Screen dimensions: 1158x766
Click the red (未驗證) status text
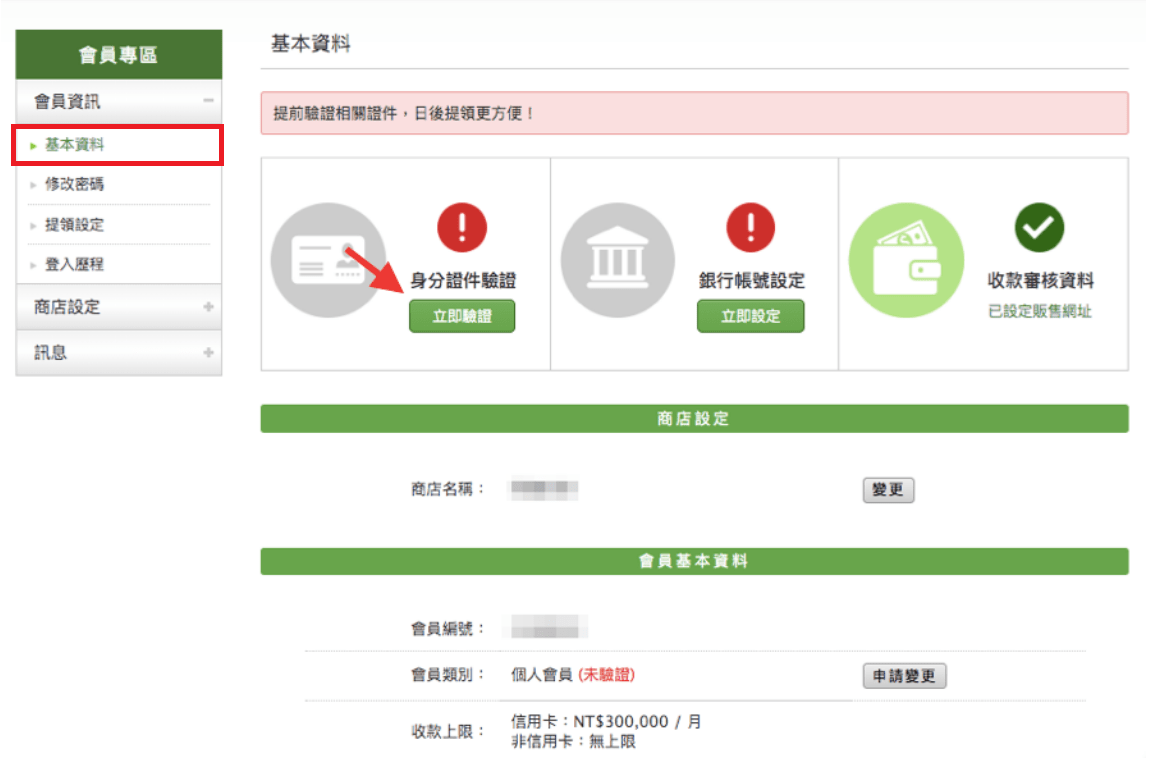click(x=606, y=674)
